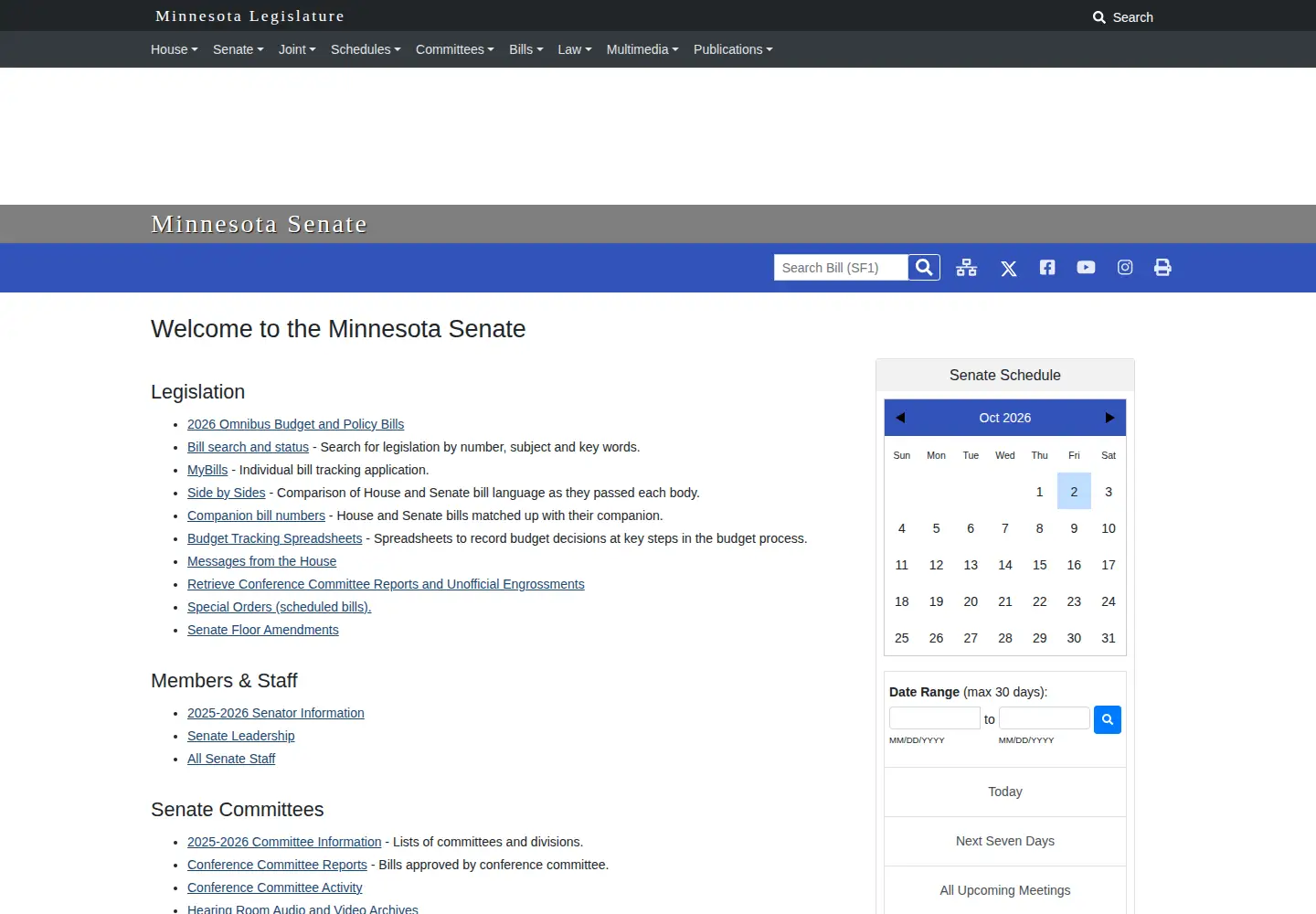This screenshot has width=1316, height=914.
Task: Click the printer icon
Action: point(1162,267)
